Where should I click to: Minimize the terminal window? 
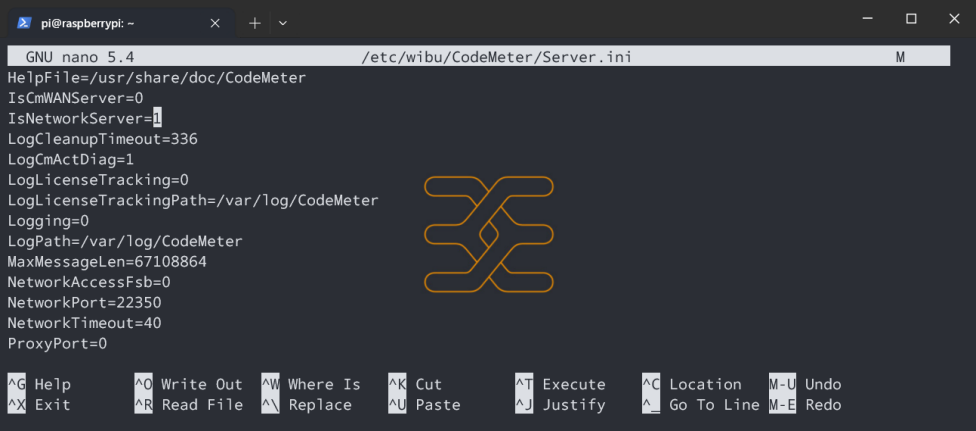click(868, 19)
